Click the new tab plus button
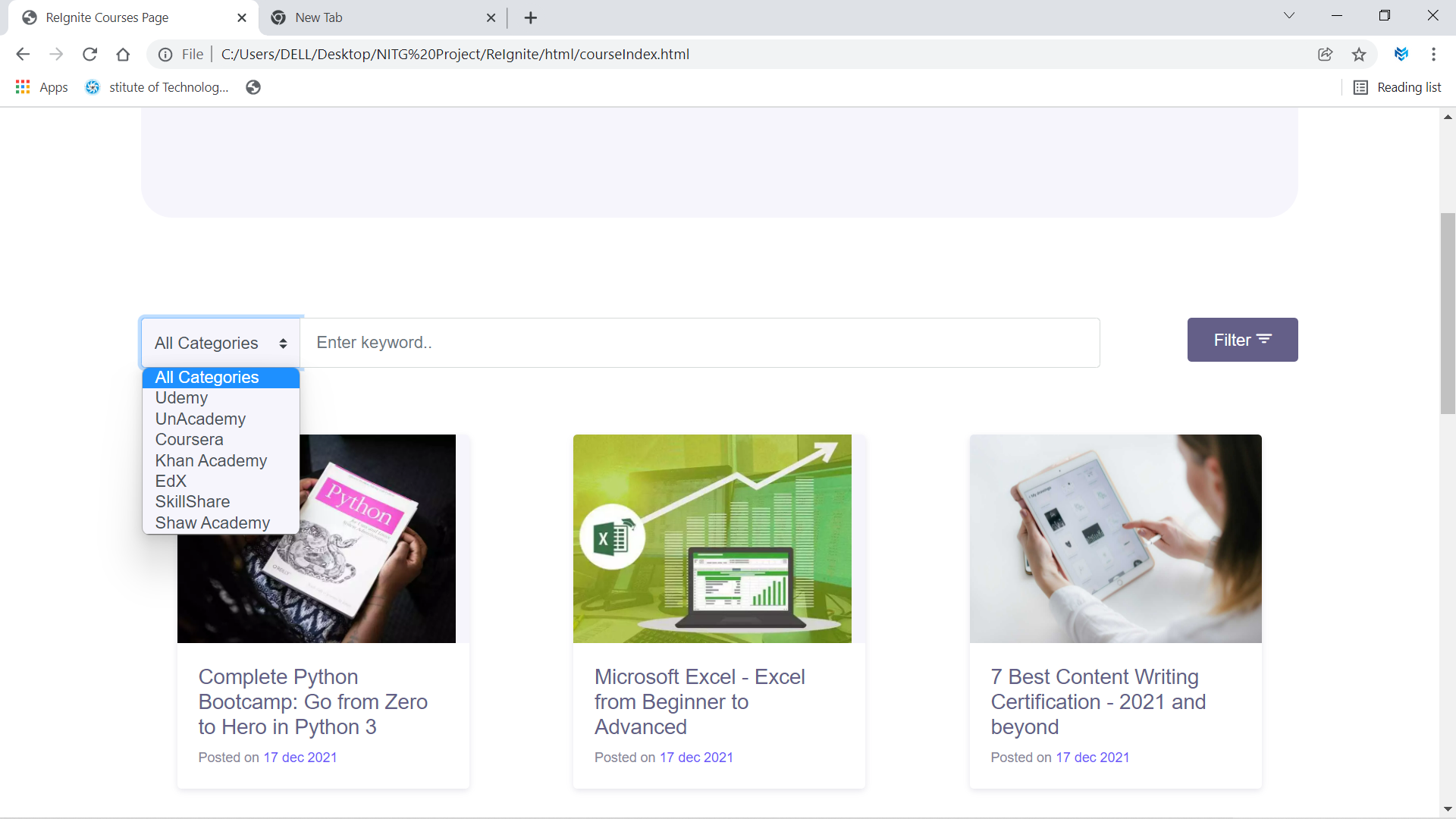 pyautogui.click(x=531, y=17)
